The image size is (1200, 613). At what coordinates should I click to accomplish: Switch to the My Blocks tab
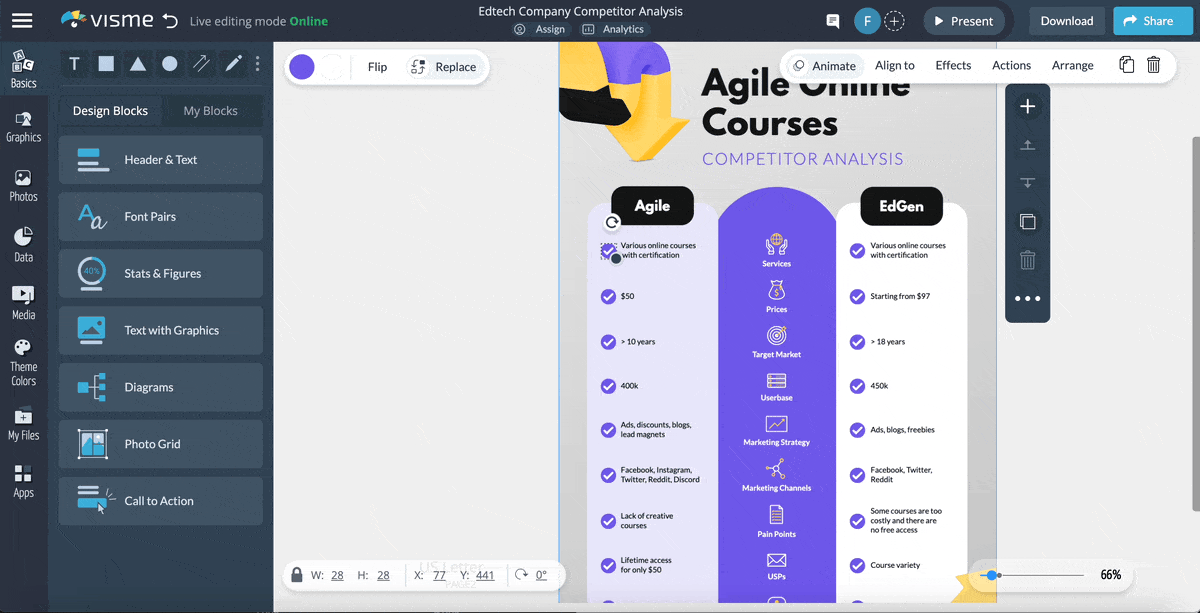(x=210, y=111)
